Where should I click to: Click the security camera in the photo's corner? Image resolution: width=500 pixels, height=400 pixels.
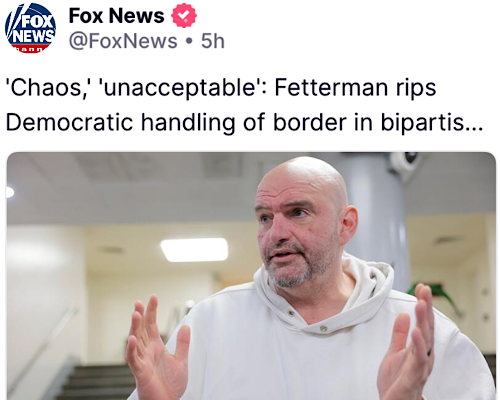pyautogui.click(x=405, y=163)
